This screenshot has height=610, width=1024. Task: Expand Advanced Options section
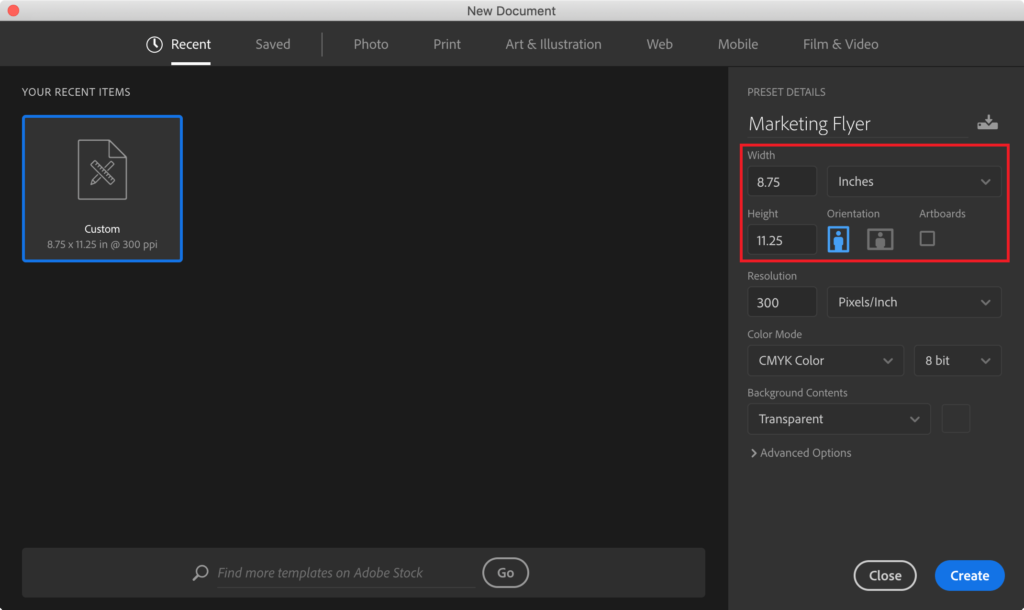tap(800, 453)
